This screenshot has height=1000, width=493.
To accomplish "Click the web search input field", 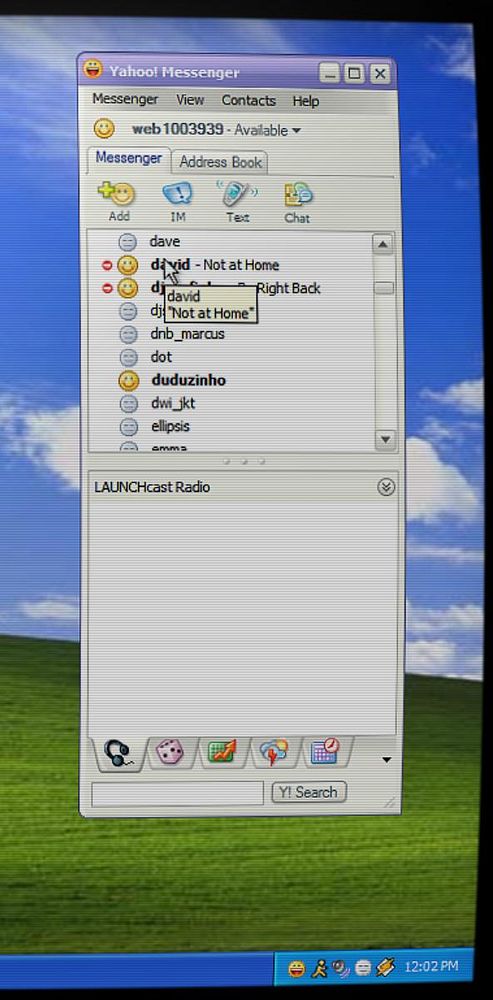I will coord(177,793).
